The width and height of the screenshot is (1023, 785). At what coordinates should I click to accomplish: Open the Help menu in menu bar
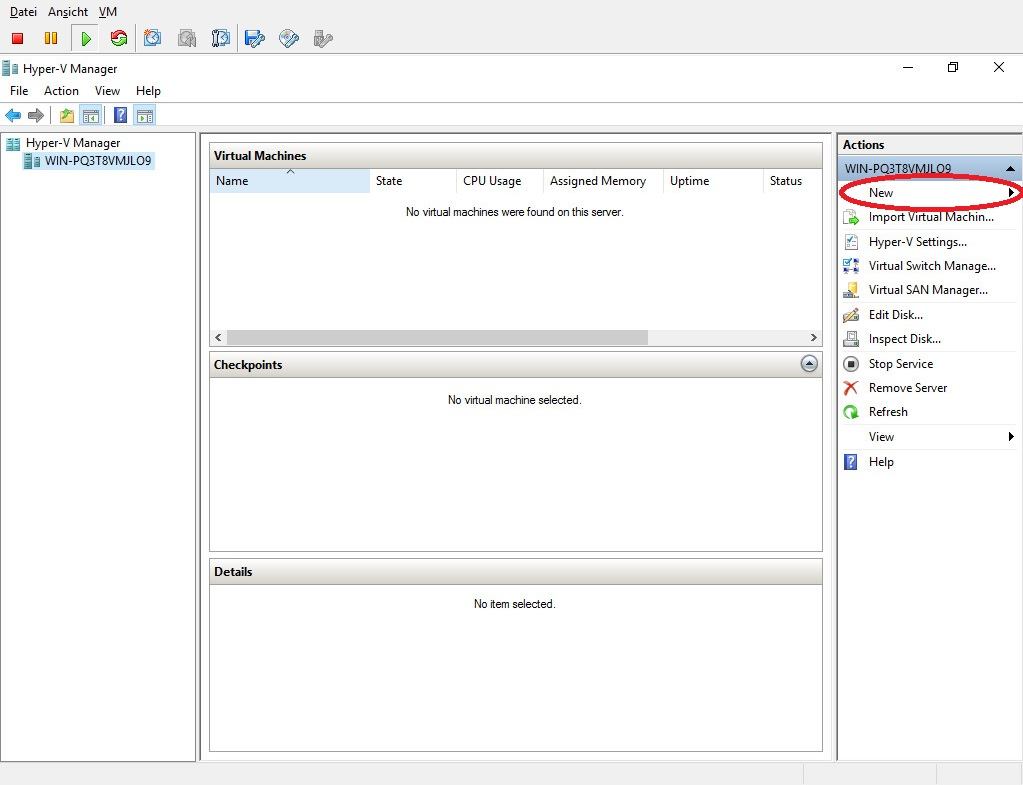pyautogui.click(x=148, y=91)
